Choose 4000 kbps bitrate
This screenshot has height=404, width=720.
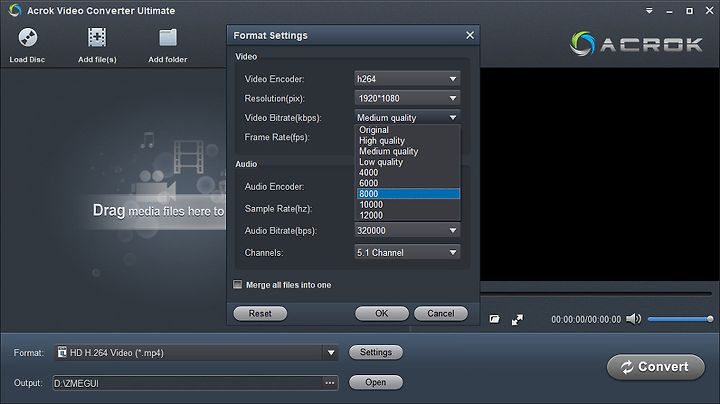click(408, 173)
